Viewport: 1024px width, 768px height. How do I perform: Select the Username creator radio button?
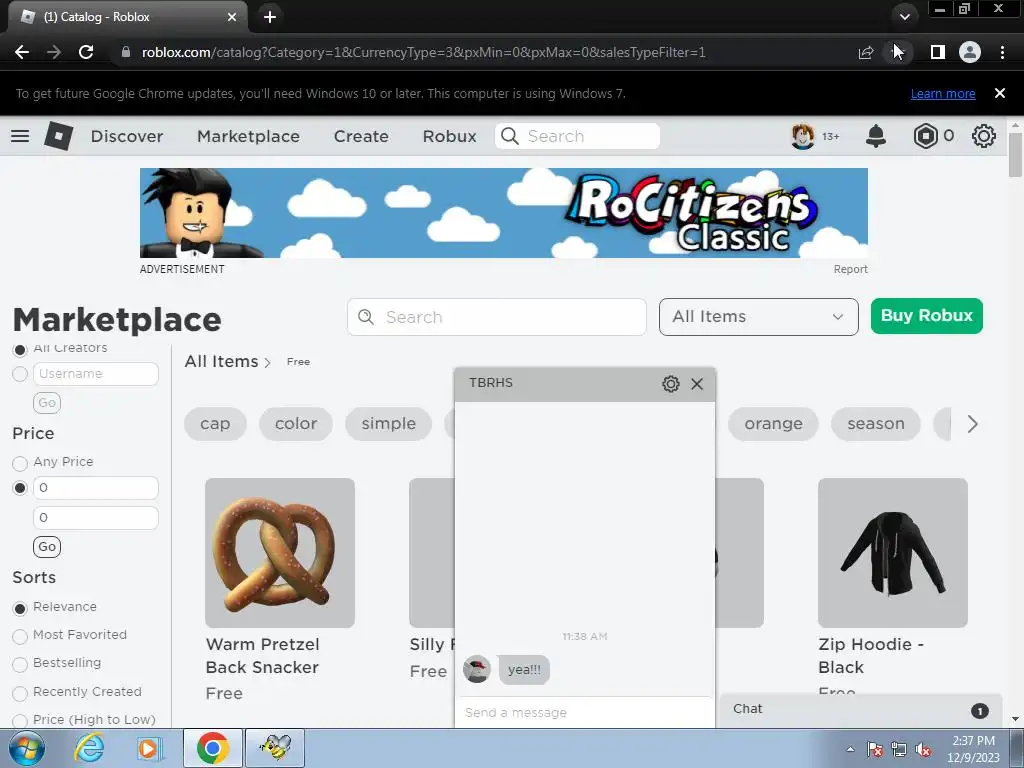coord(20,374)
